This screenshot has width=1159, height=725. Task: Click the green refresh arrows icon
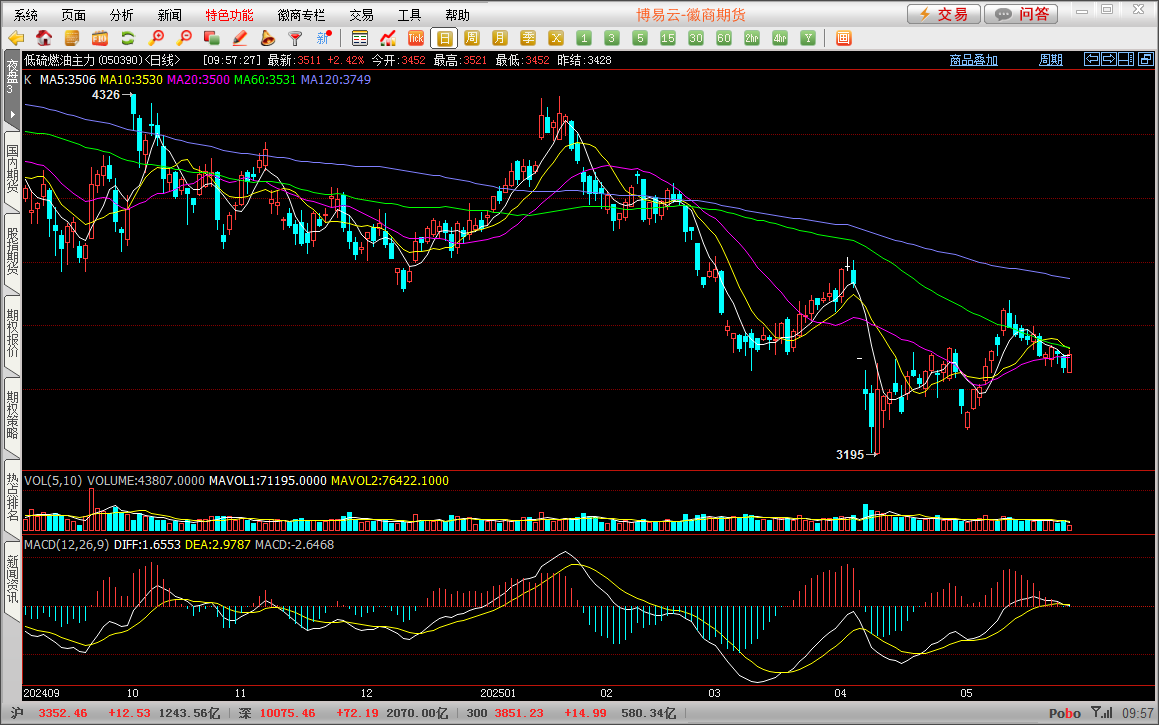pyautogui.click(x=128, y=38)
